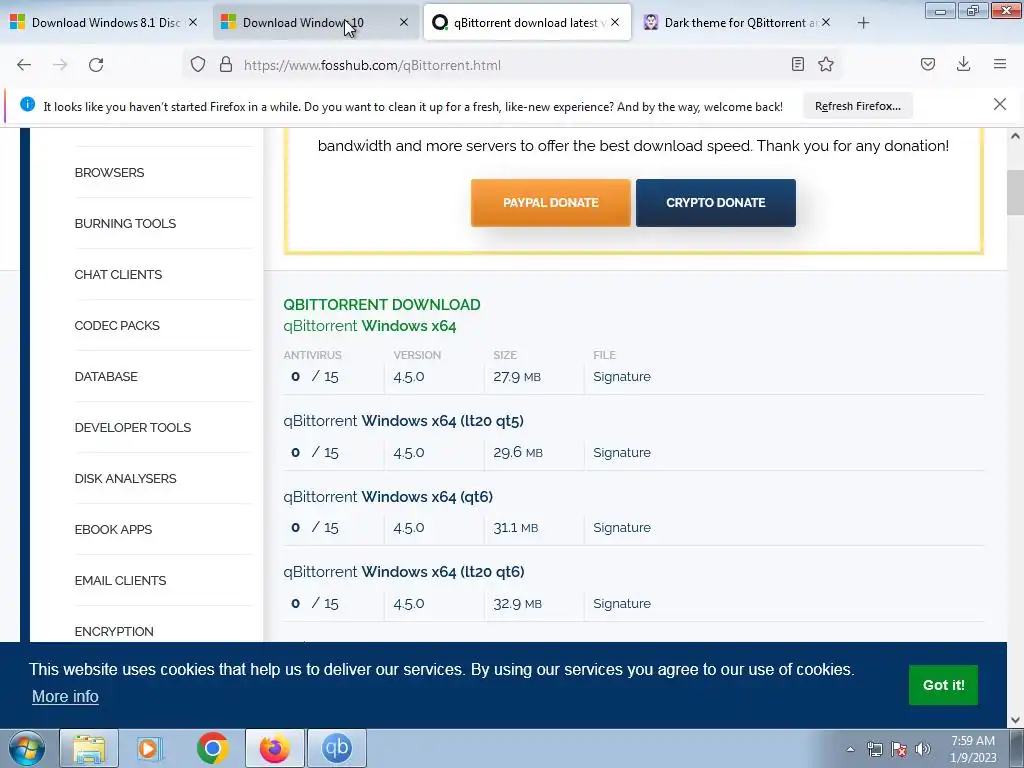Click the 32.9 MB size value
Viewport: 1024px width, 768px height.
point(517,603)
